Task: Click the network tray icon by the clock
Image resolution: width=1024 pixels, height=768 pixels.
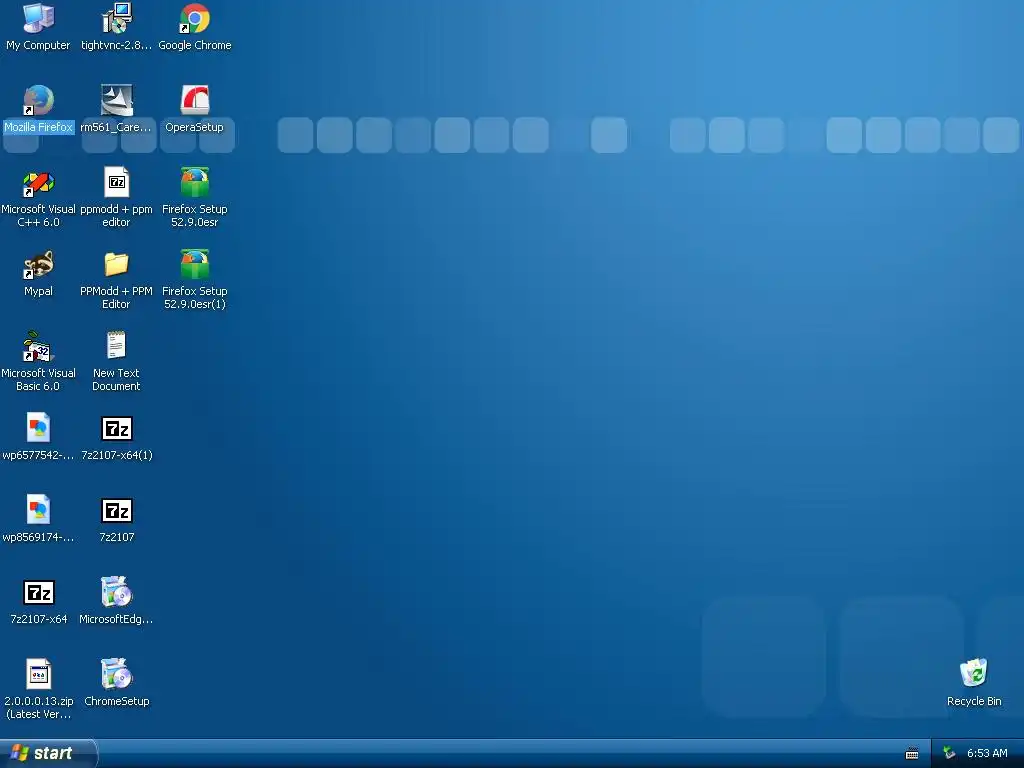Action: point(949,754)
